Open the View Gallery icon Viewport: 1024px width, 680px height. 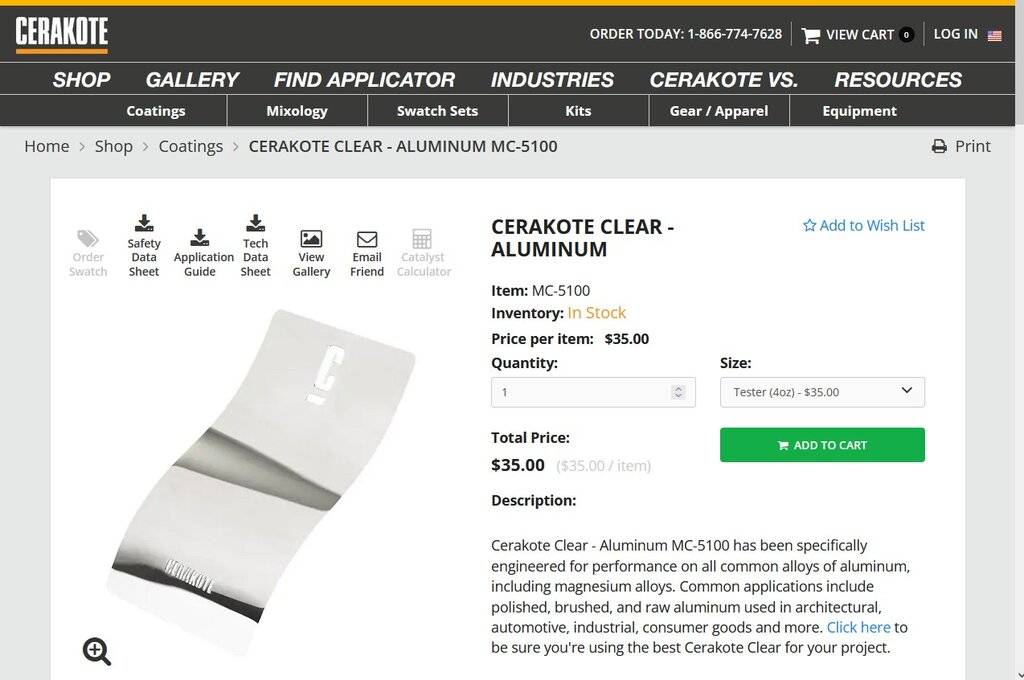[311, 239]
